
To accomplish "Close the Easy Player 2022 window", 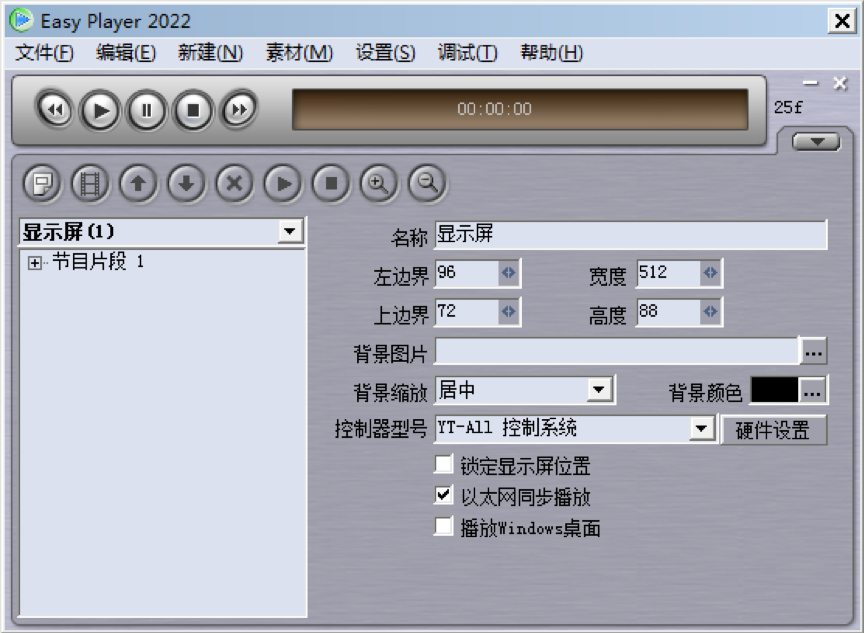I will tap(842, 21).
